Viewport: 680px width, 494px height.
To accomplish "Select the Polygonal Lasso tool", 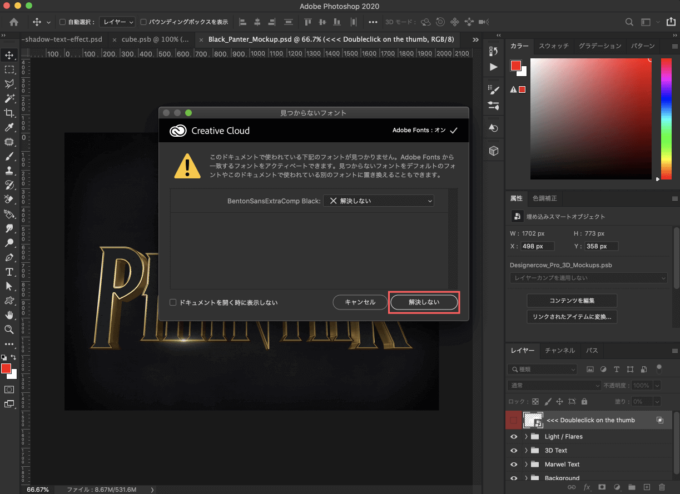I will tap(9, 84).
